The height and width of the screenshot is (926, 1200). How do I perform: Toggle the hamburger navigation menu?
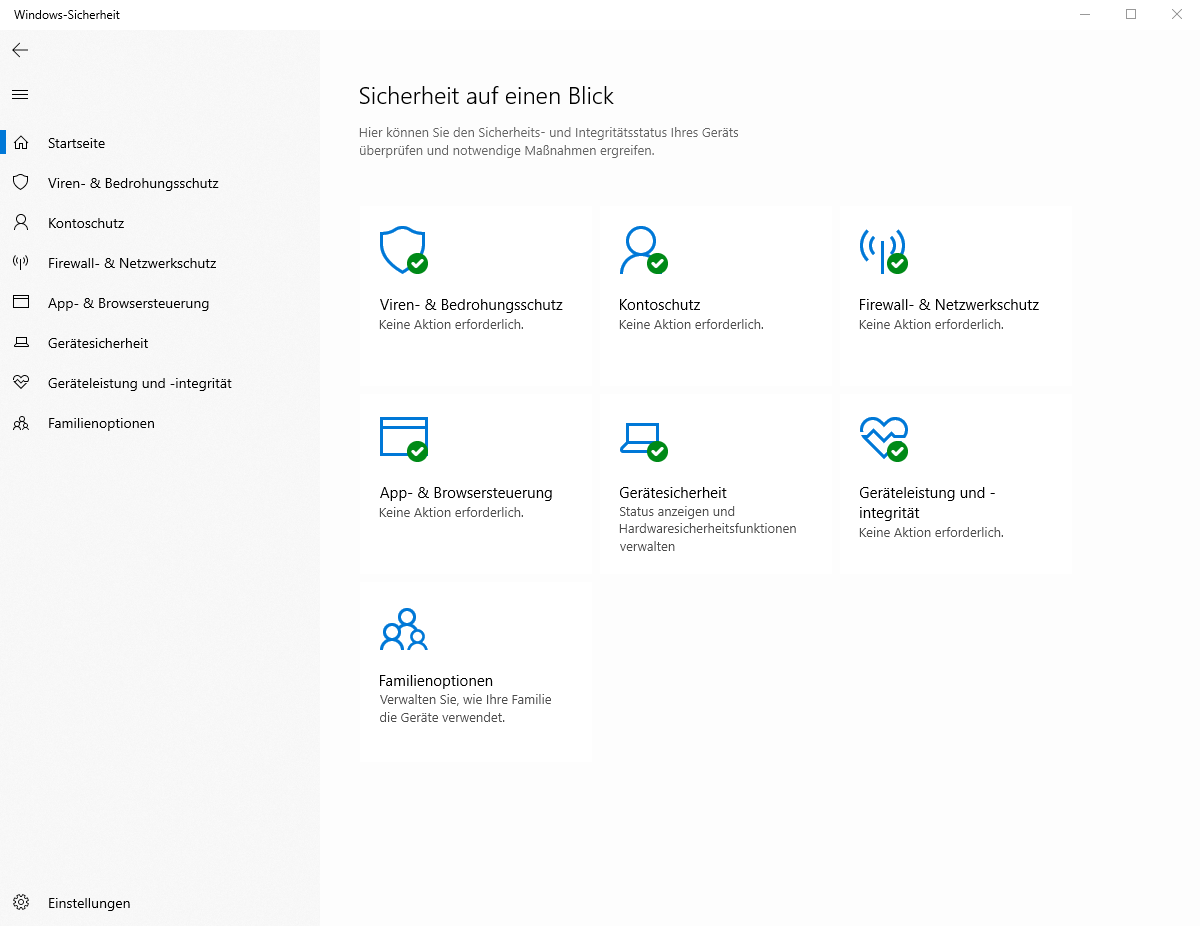(20, 95)
